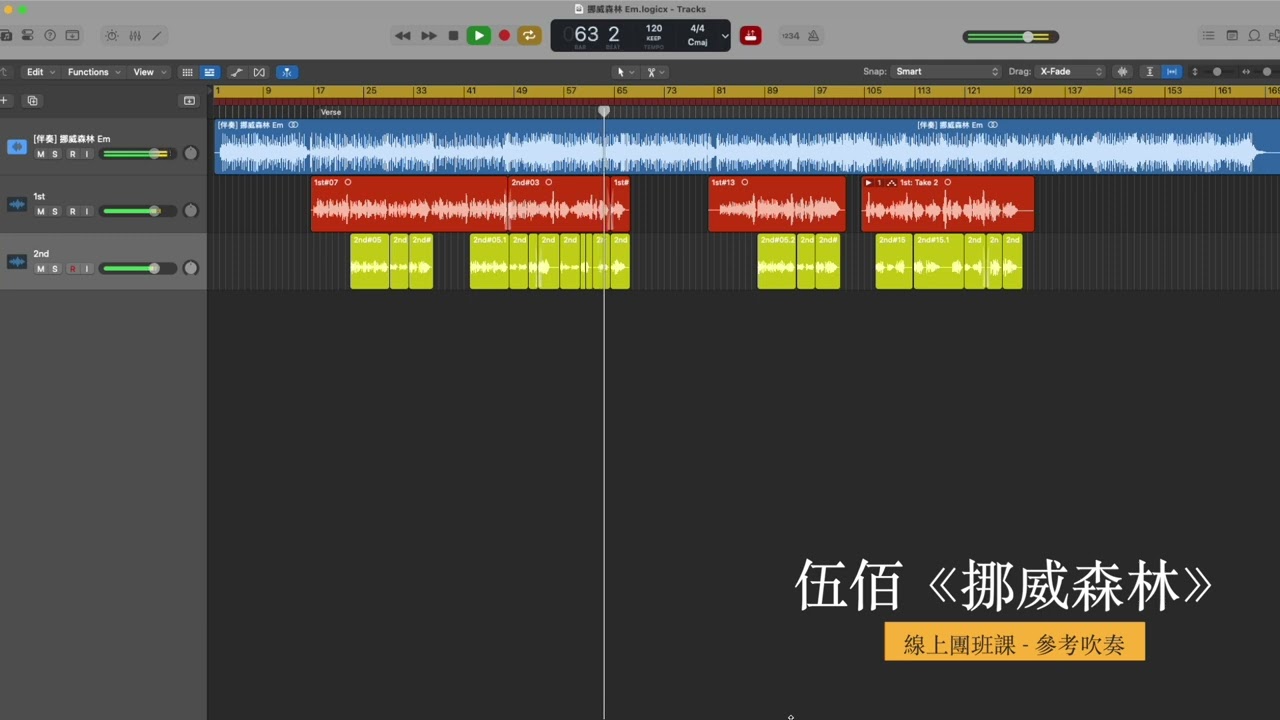Open the Snap dropdown showing Smart
Image resolution: width=1280 pixels, height=720 pixels.
(x=945, y=72)
